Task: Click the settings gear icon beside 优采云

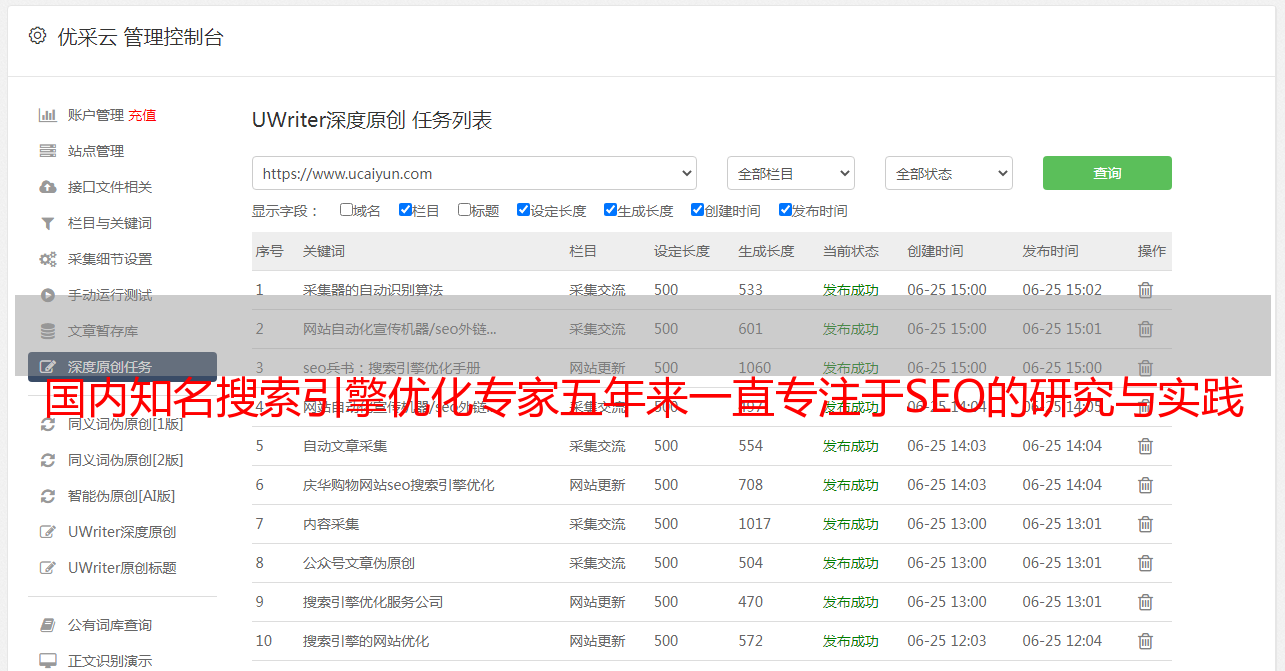Action: pos(37,36)
